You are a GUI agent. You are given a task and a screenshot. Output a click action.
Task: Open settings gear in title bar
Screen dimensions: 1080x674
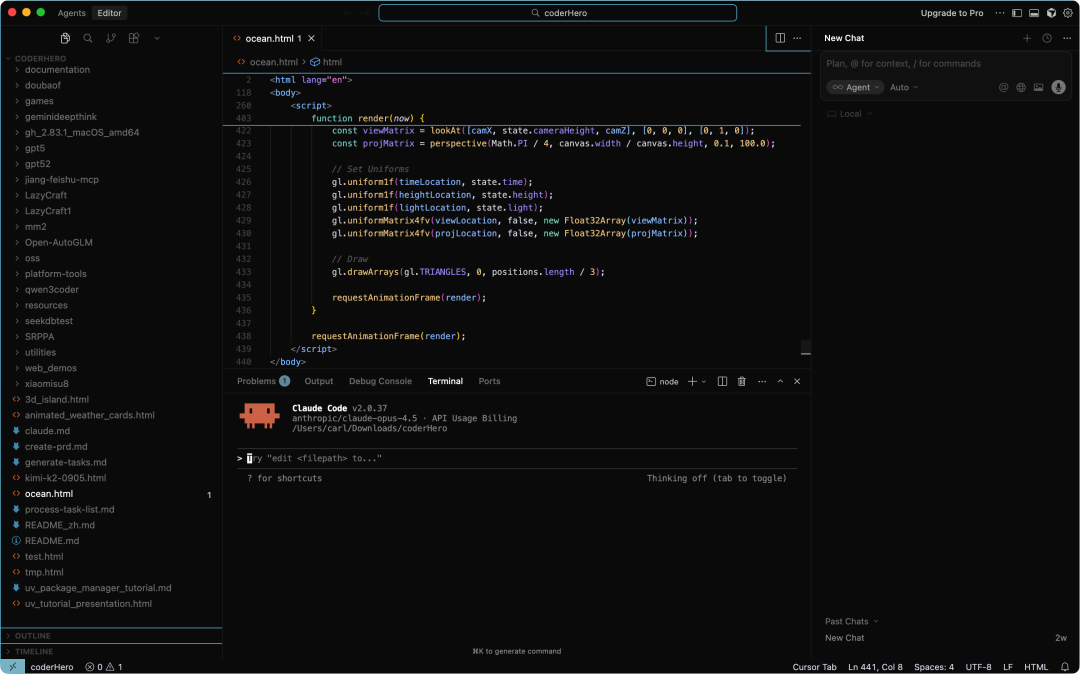(x=1066, y=13)
